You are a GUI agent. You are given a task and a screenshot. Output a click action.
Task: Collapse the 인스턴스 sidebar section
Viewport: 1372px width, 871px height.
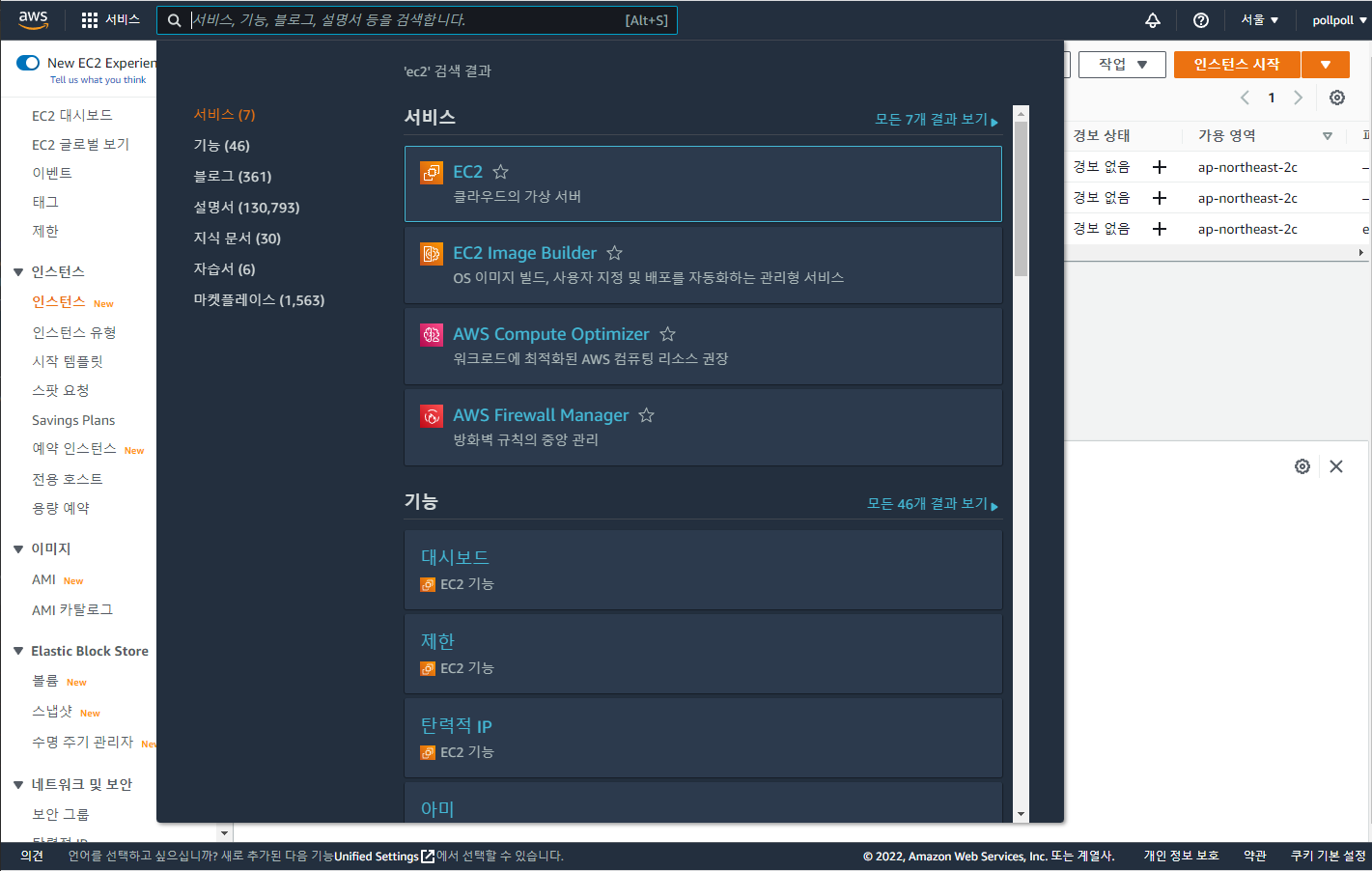(x=18, y=272)
